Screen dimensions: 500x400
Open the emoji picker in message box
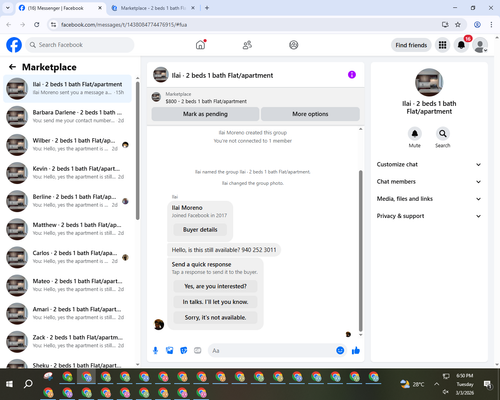(340, 350)
